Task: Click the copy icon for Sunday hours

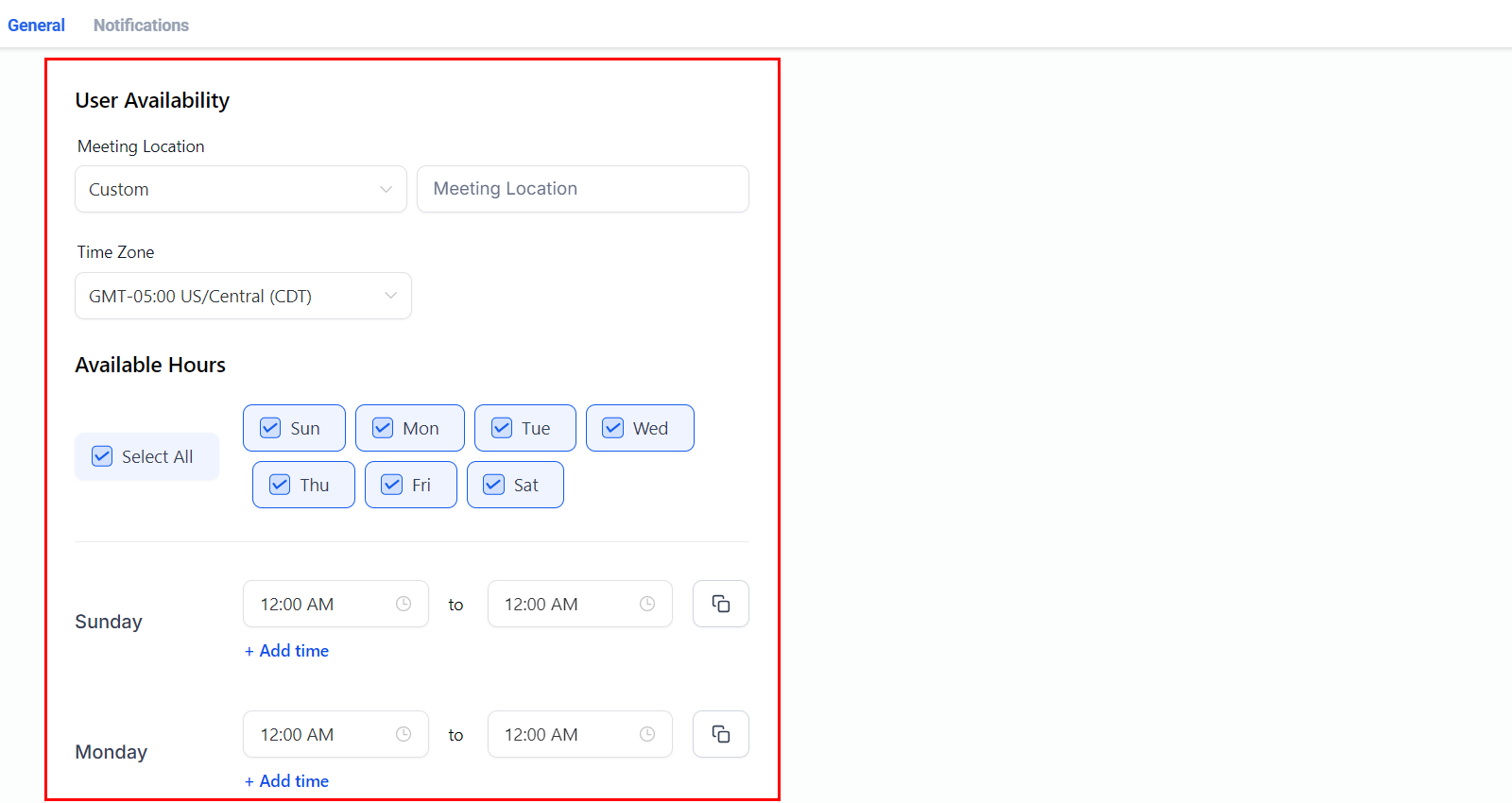Action: coord(720,604)
